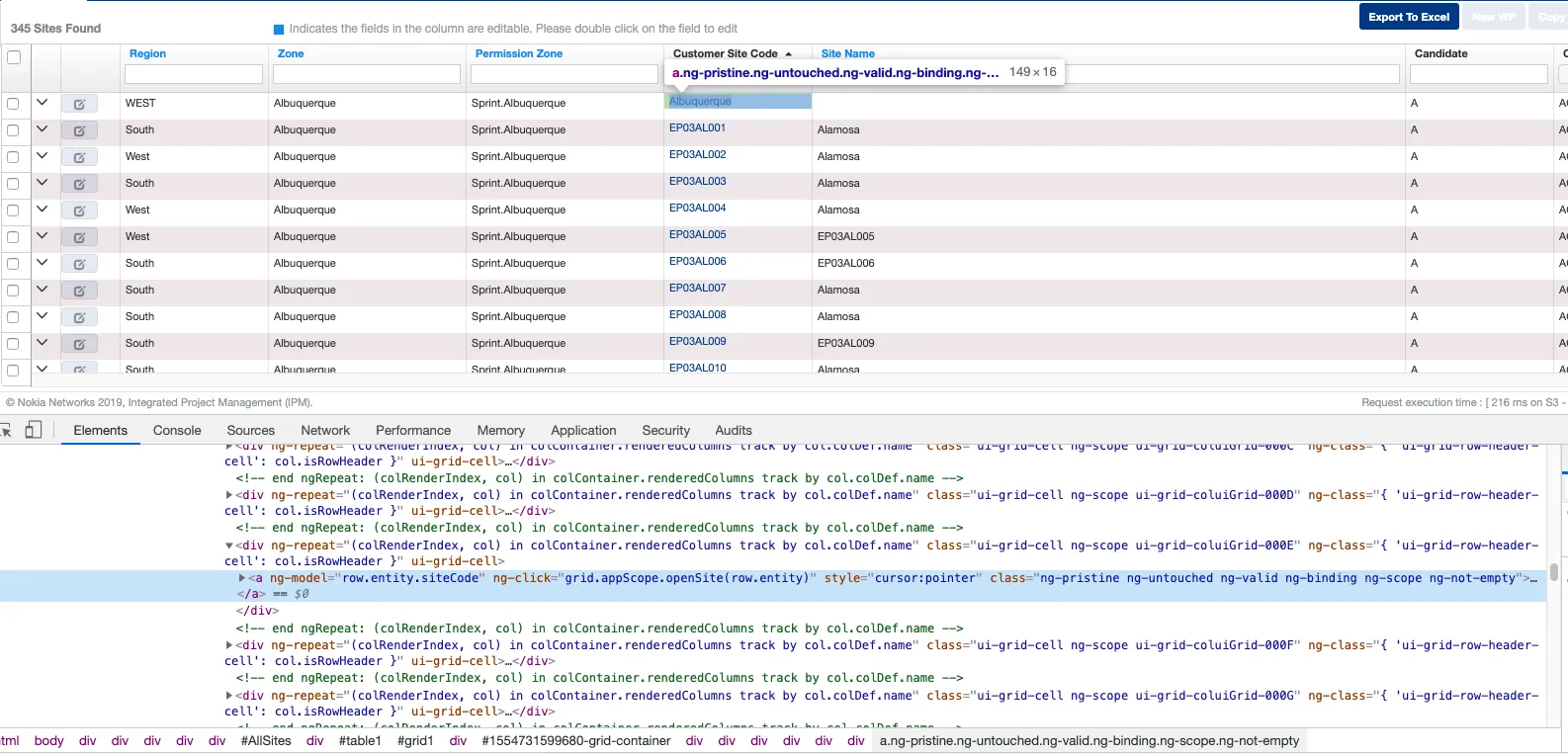1568x754 pixels.
Task: Click the Region column filter input field
Action: [194, 74]
